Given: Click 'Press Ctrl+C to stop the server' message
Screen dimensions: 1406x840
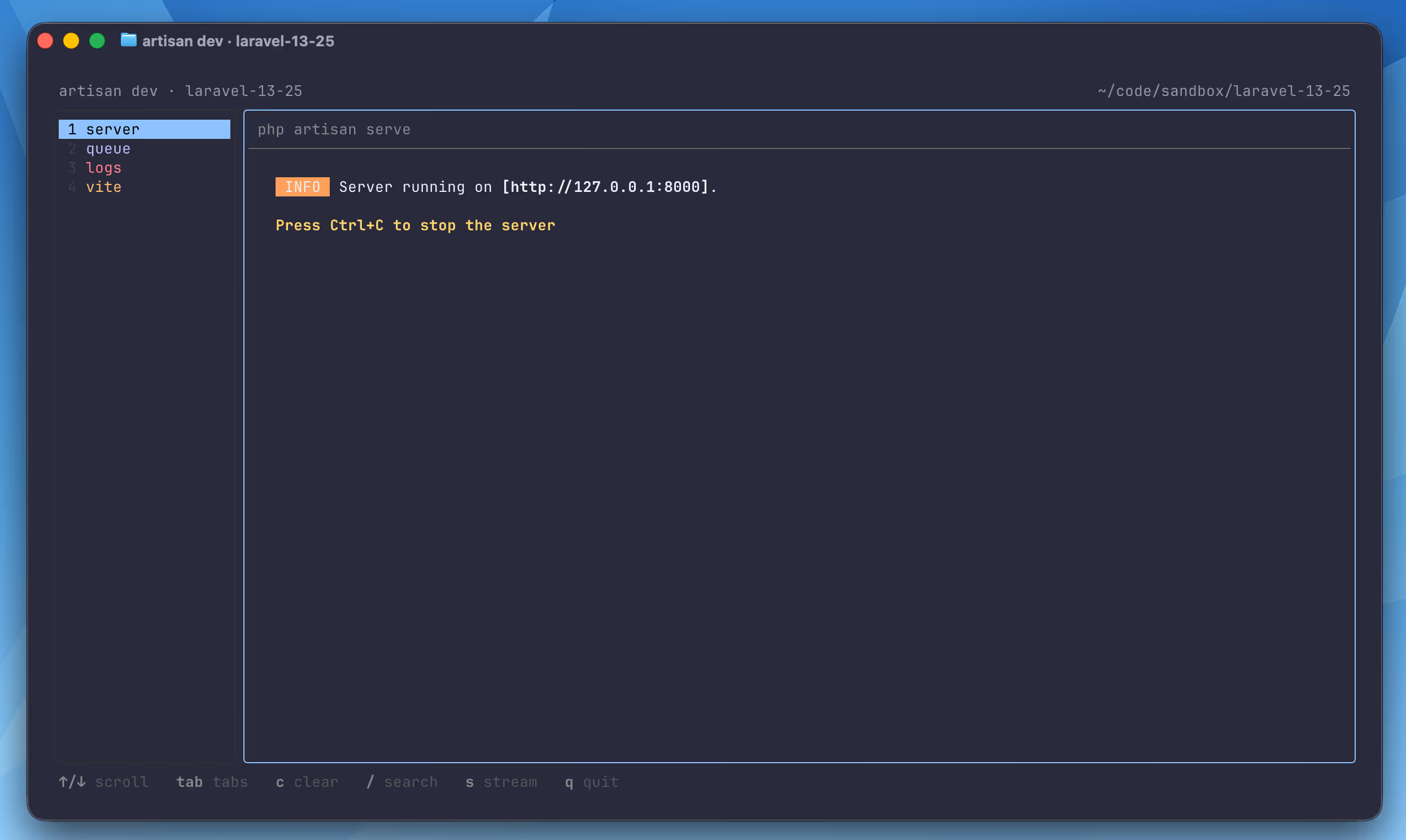Looking at the screenshot, I should click(x=416, y=225).
